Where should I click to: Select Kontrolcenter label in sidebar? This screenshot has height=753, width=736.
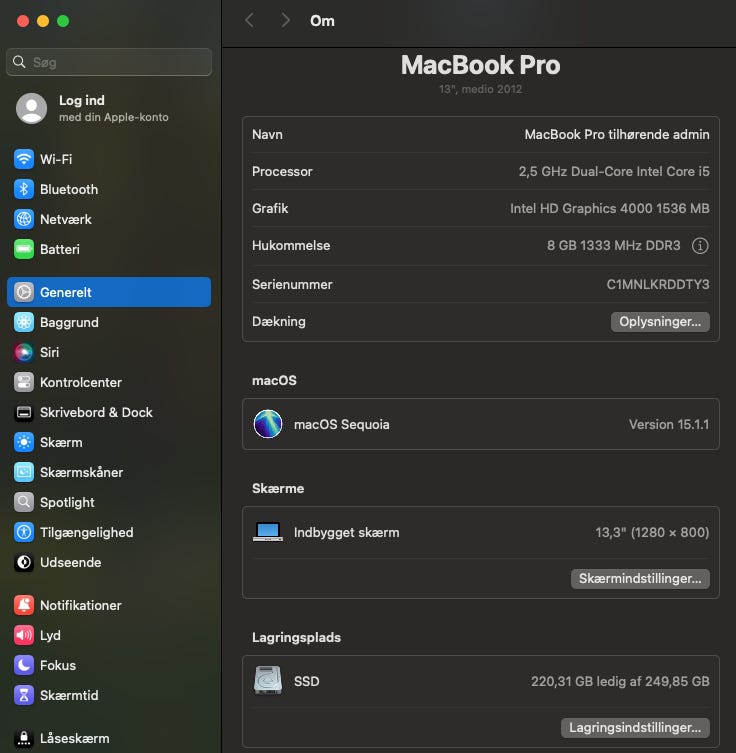click(81, 382)
